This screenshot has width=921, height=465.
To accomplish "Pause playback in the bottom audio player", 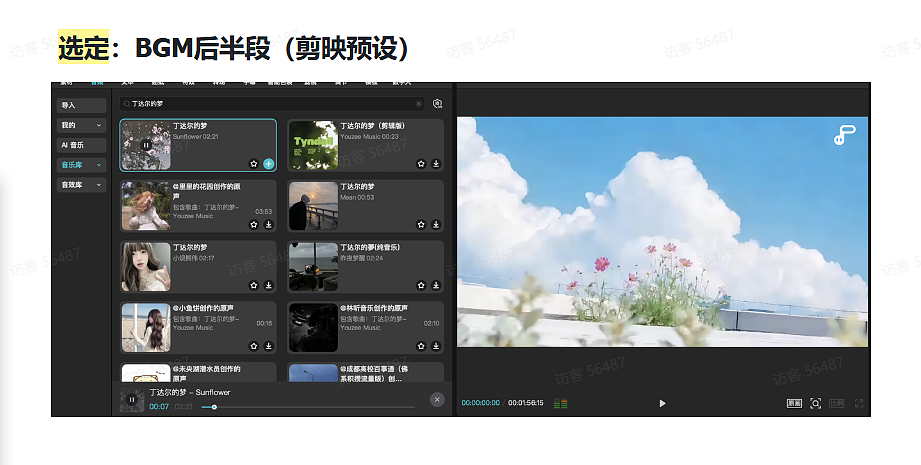I will [132, 400].
